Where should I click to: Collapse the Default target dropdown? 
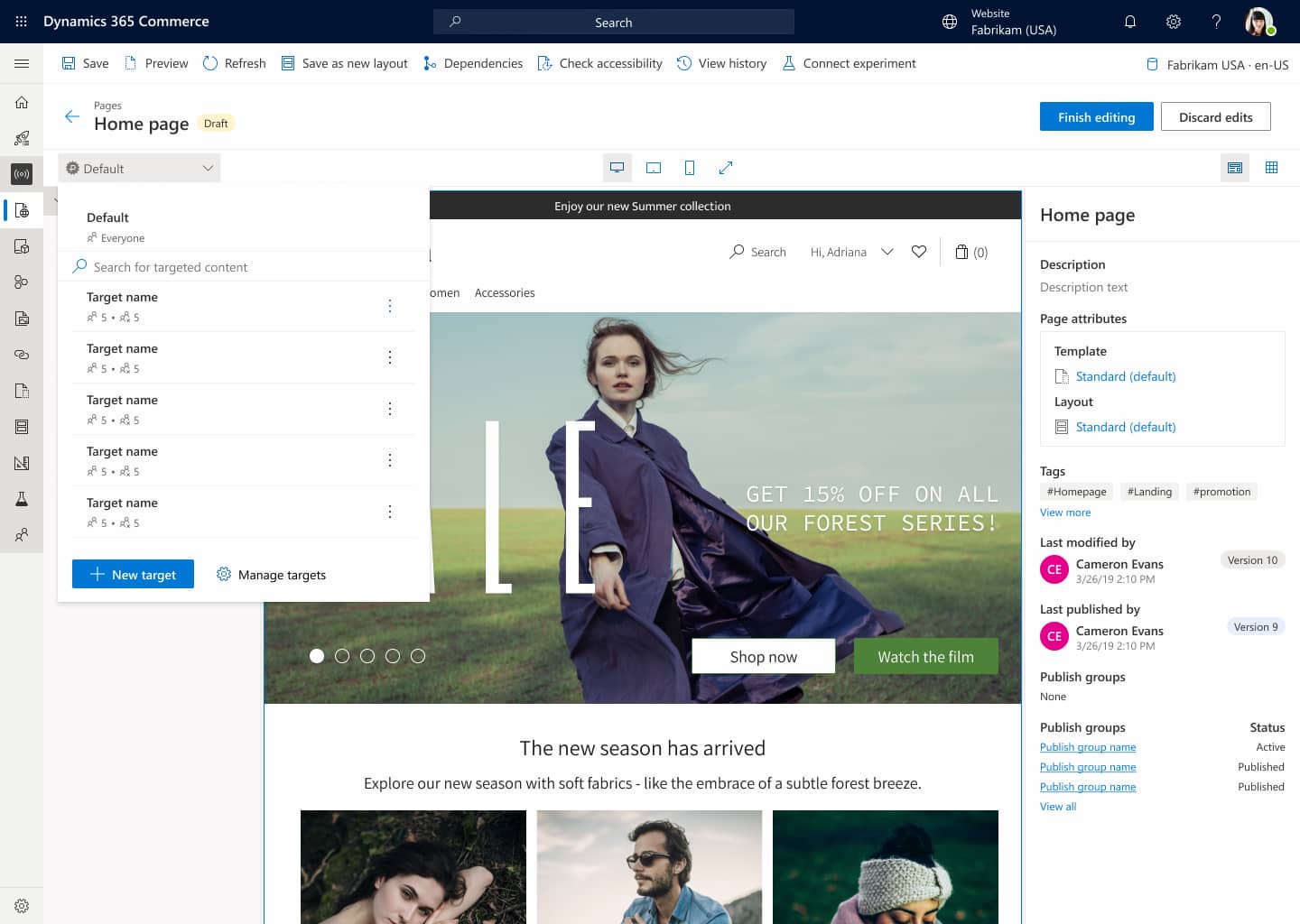point(139,168)
